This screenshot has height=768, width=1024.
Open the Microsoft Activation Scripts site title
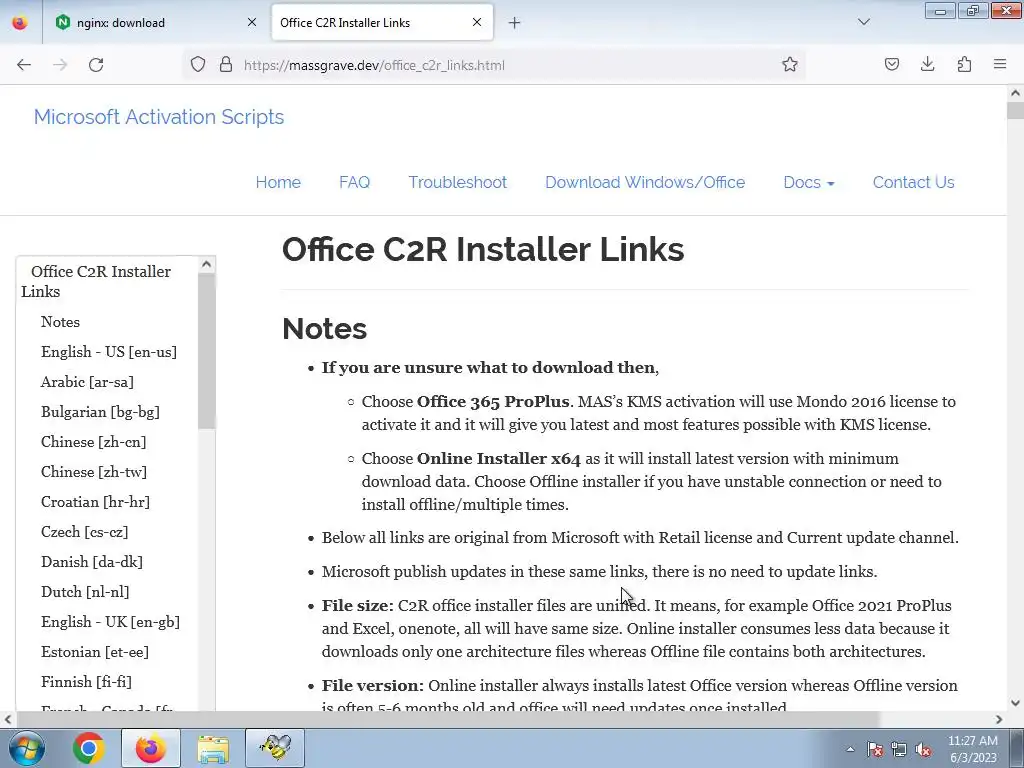(x=159, y=117)
